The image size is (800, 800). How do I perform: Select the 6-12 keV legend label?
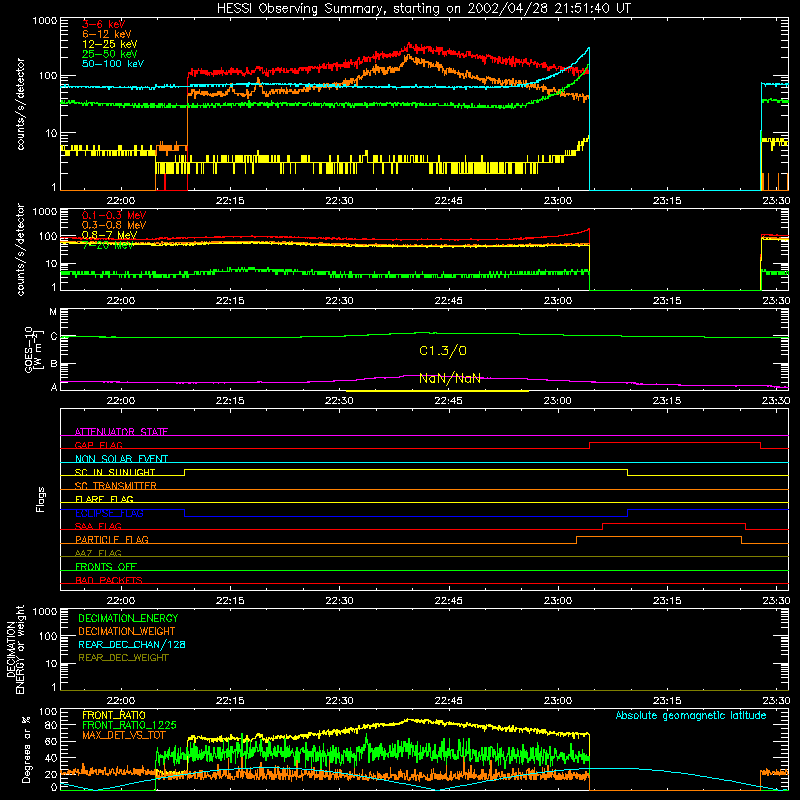point(107,34)
